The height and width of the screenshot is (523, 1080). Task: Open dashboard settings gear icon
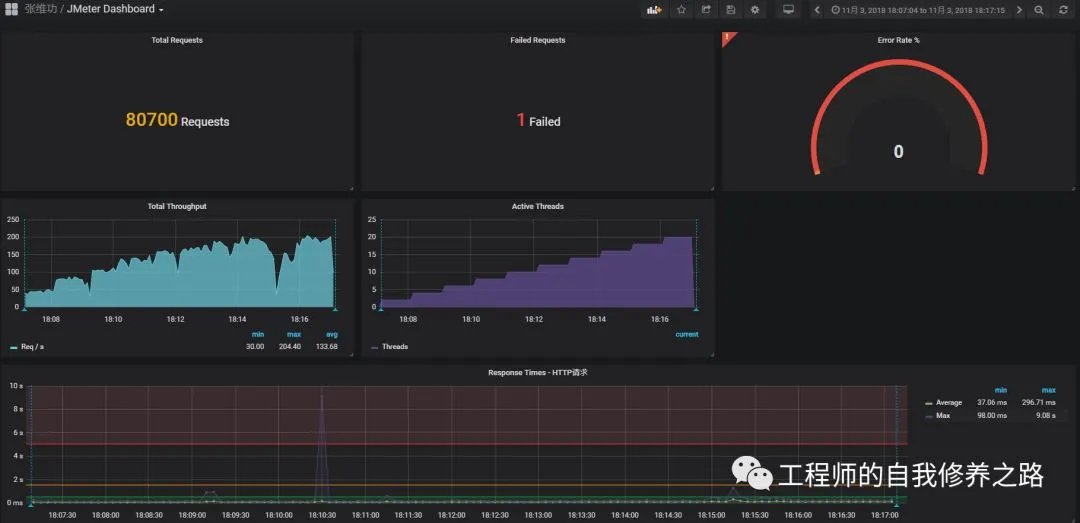(x=755, y=10)
